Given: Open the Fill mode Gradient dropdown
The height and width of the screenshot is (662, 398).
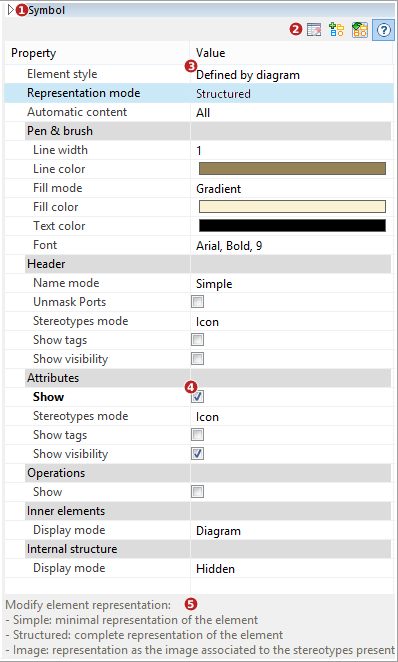Looking at the screenshot, I should click(x=292, y=188).
